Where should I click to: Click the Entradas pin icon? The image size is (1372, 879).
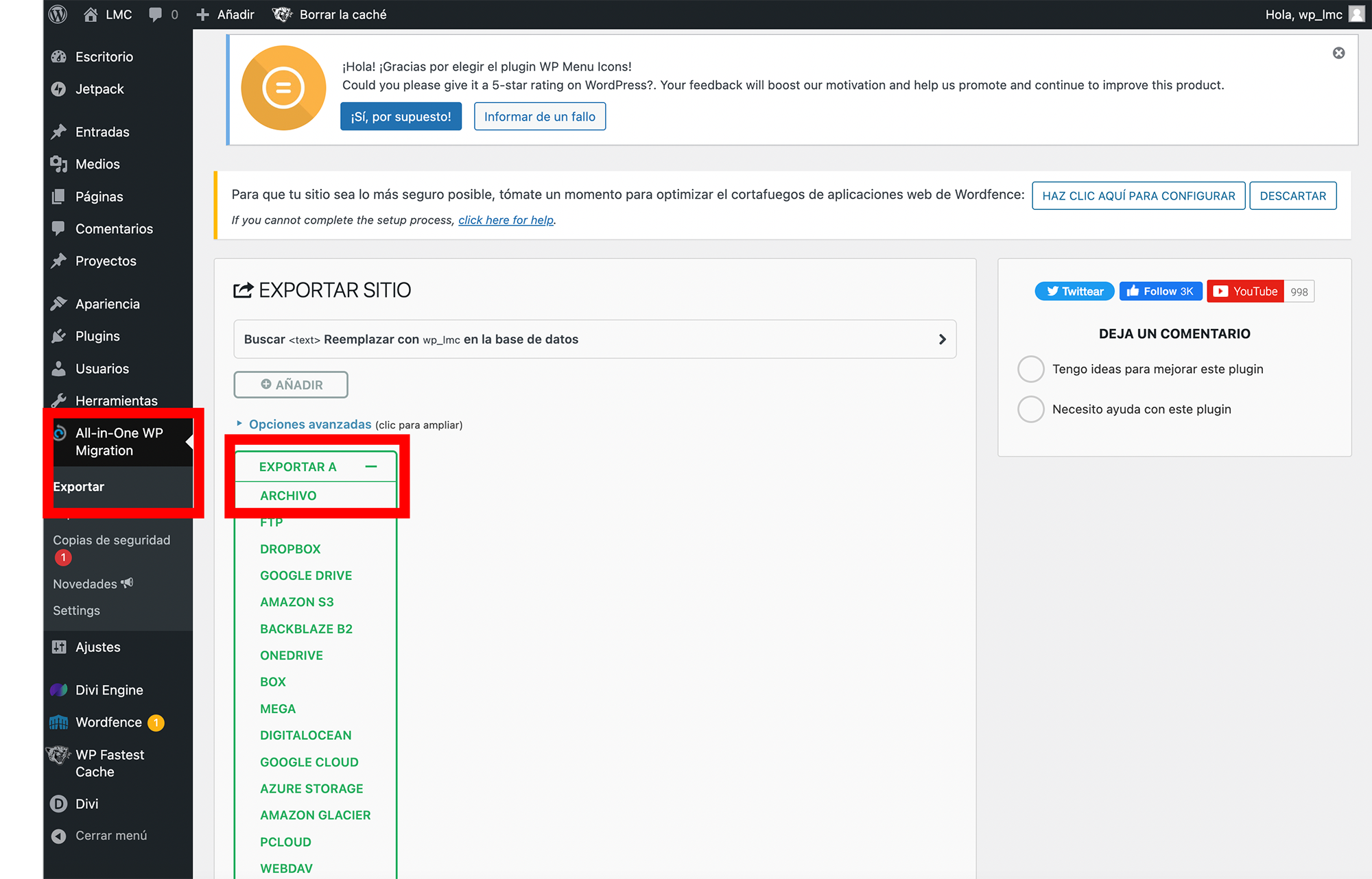coord(59,132)
